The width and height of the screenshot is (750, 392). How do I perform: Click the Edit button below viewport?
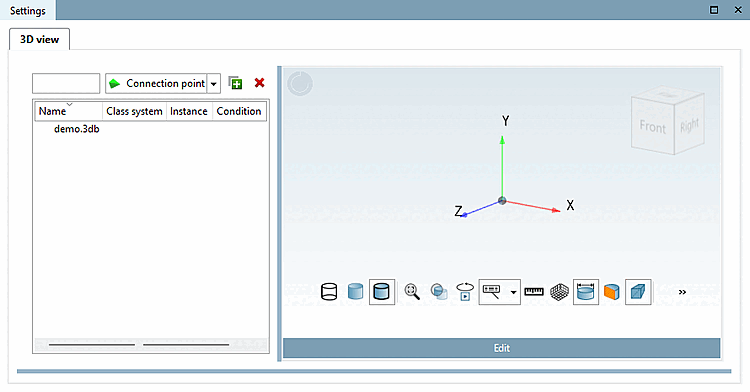(x=501, y=348)
